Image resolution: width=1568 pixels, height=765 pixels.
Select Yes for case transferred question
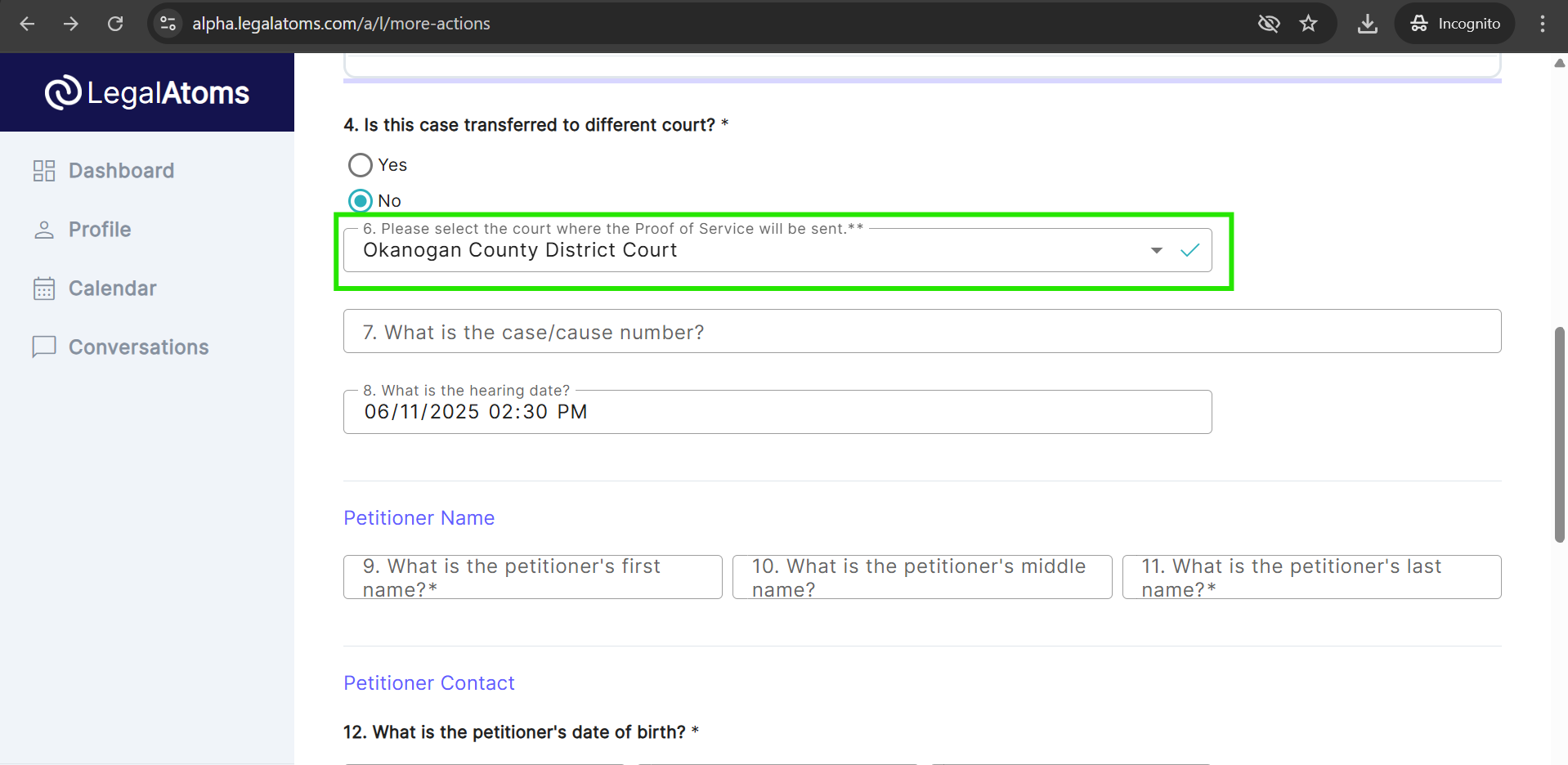[361, 165]
